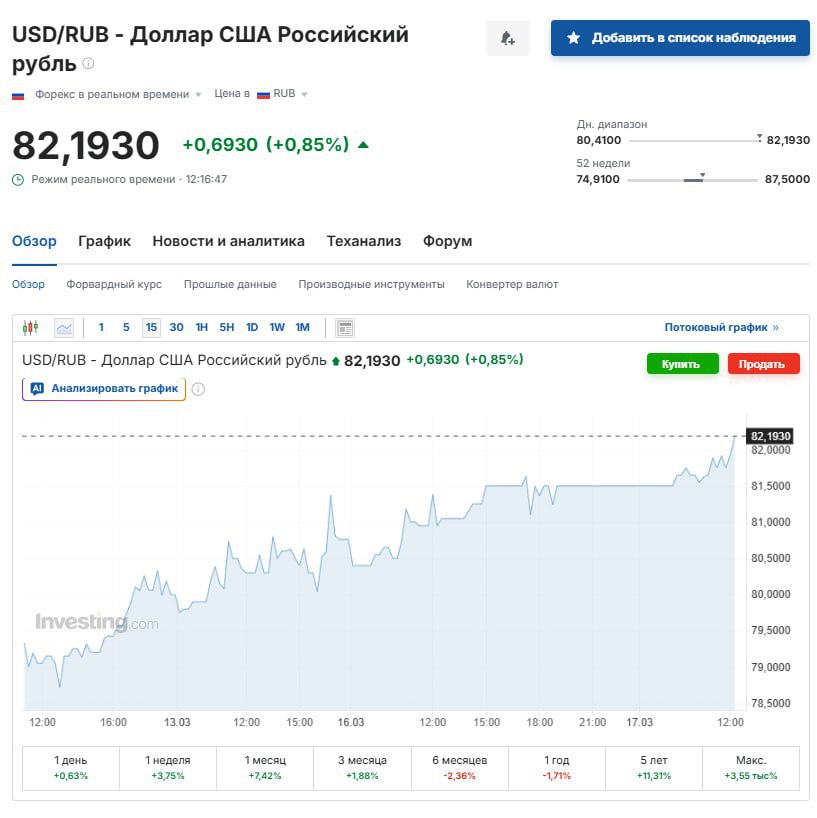Select the candlestick chart type icon

tap(30, 327)
